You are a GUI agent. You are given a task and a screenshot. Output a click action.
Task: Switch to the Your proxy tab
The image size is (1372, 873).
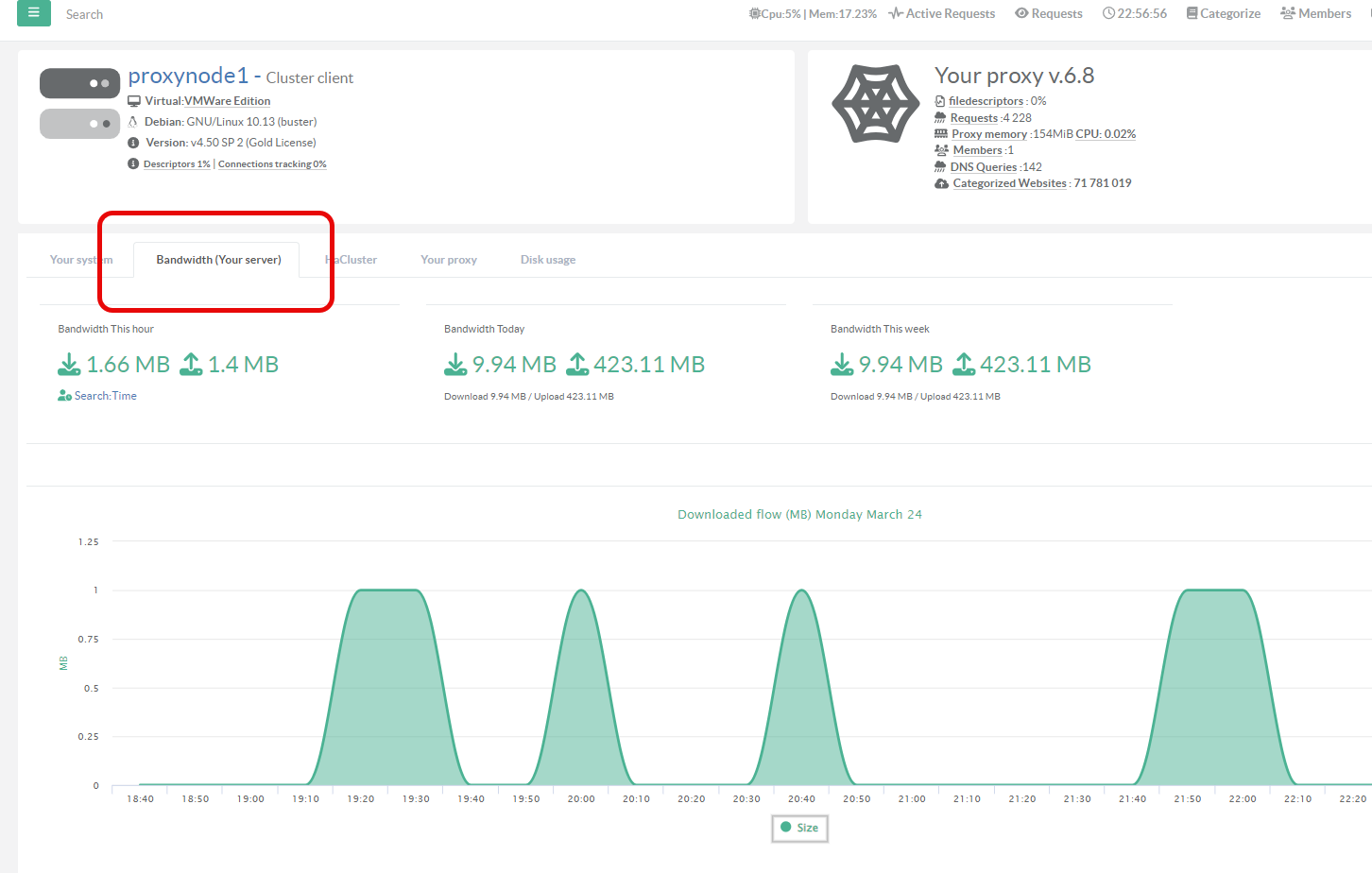tap(449, 260)
